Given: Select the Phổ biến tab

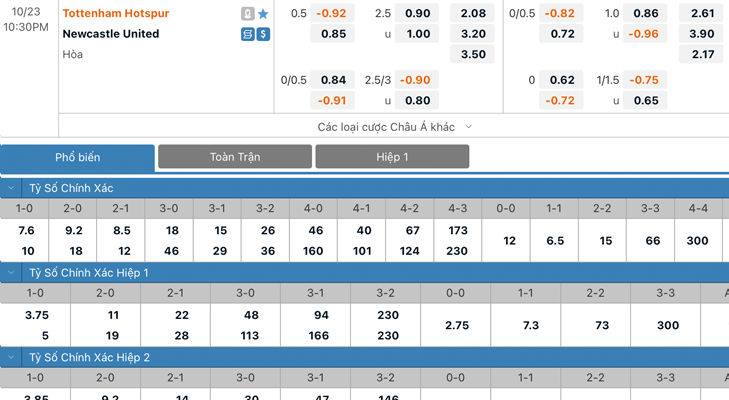Looking at the screenshot, I should click(77, 158).
